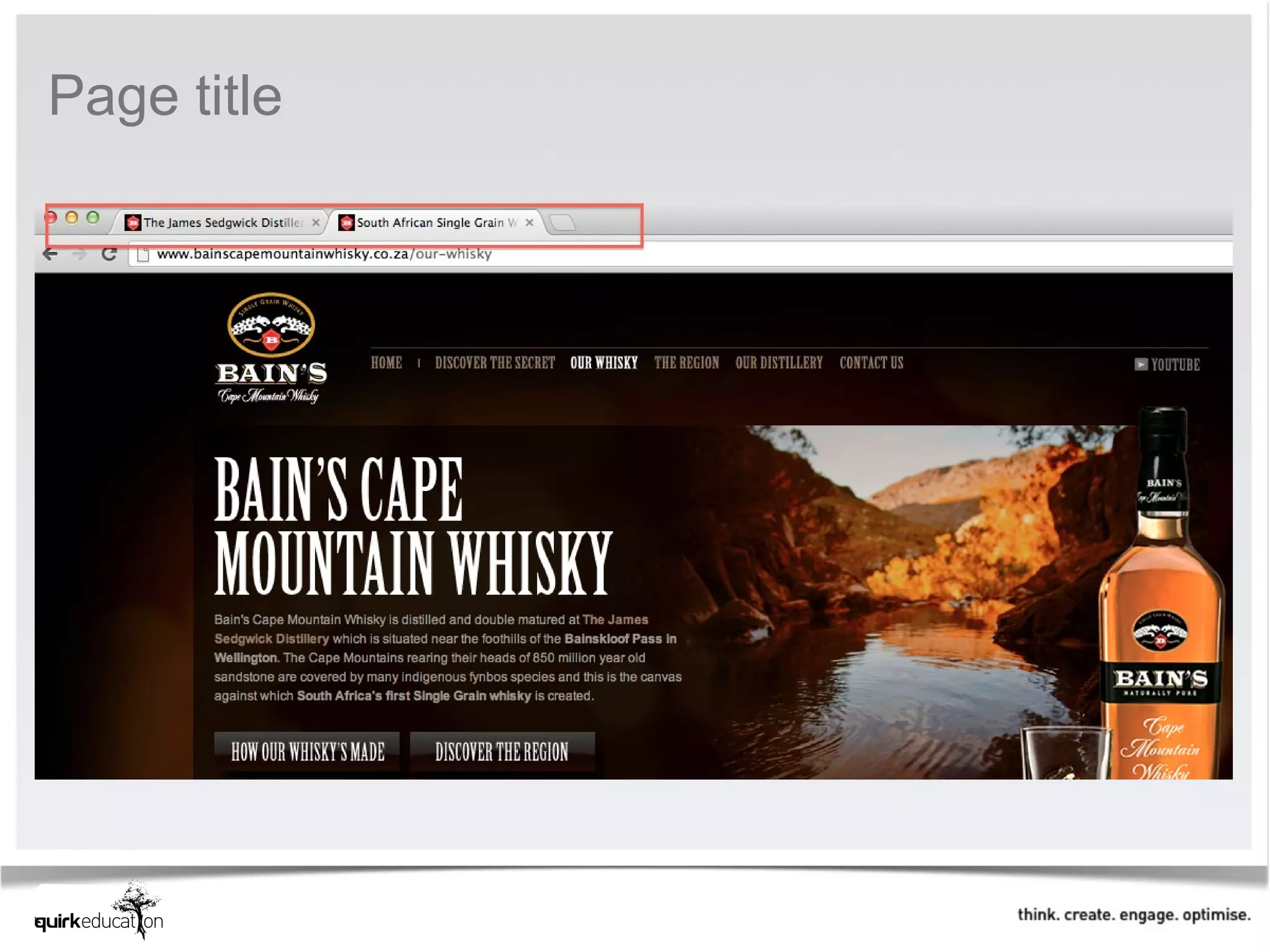
Task: Reload the page with refresh icon
Action: click(109, 254)
